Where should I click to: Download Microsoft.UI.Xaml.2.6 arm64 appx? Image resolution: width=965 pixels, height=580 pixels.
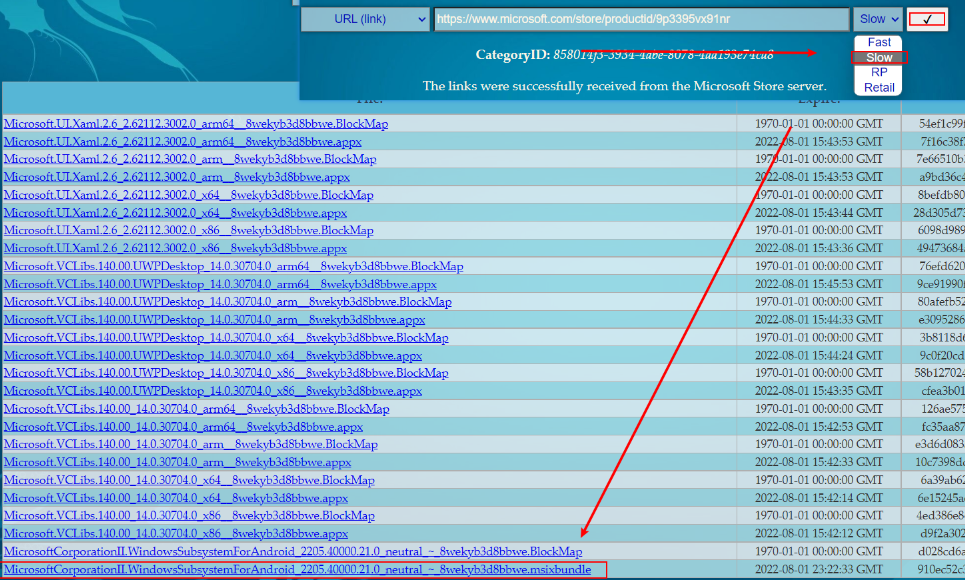click(x=183, y=142)
